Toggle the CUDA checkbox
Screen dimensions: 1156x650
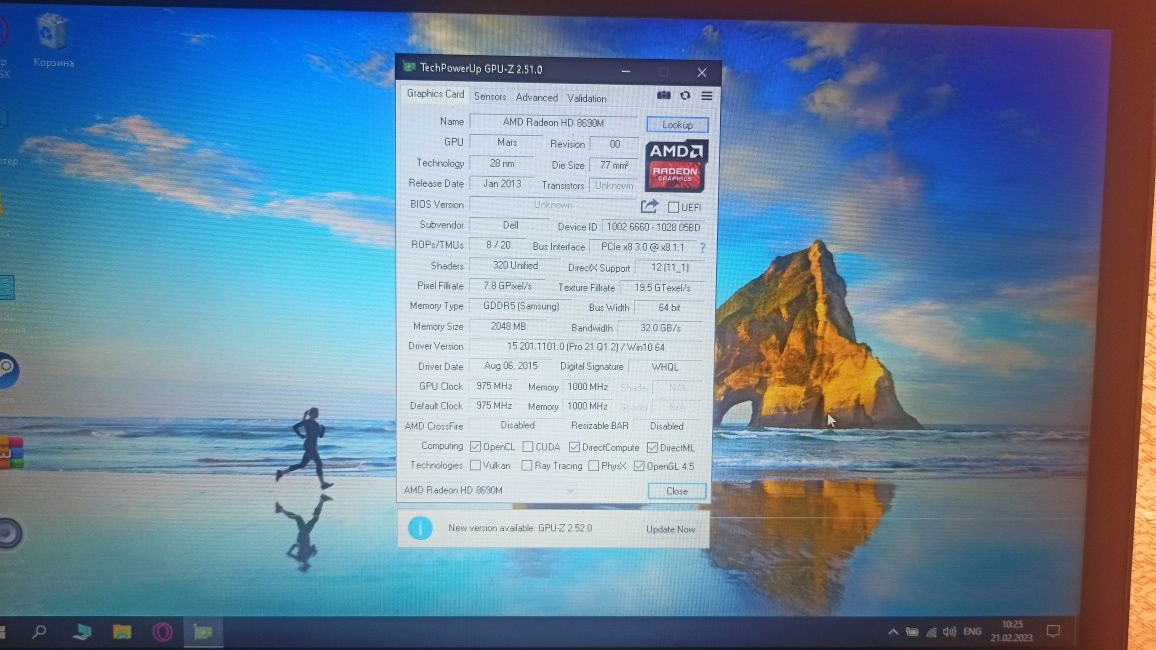pos(528,447)
